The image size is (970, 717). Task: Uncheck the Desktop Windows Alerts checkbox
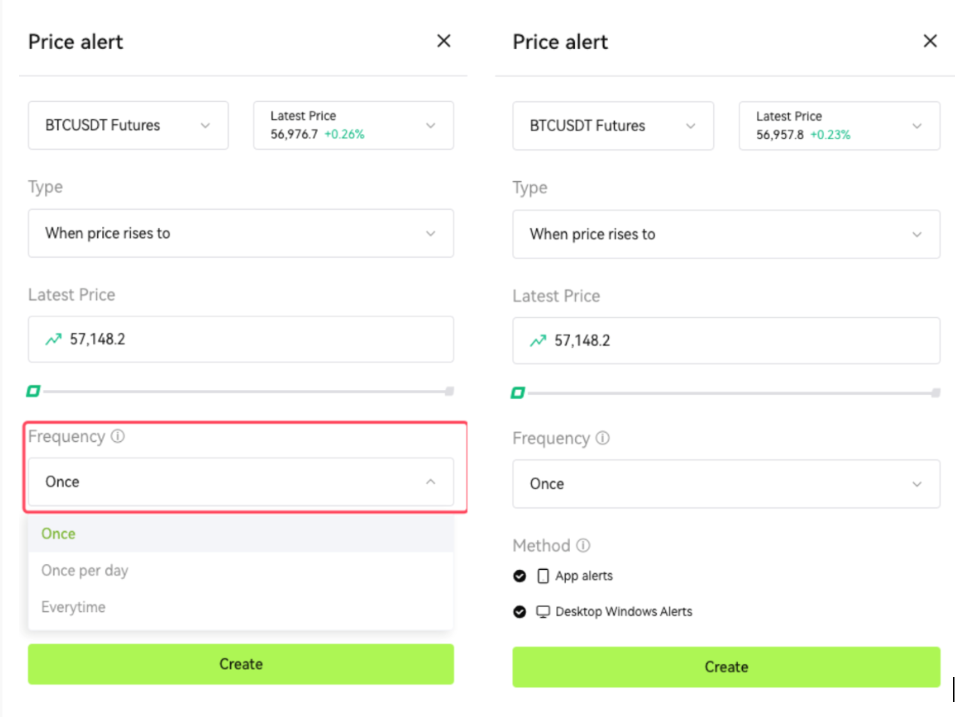[x=520, y=611]
